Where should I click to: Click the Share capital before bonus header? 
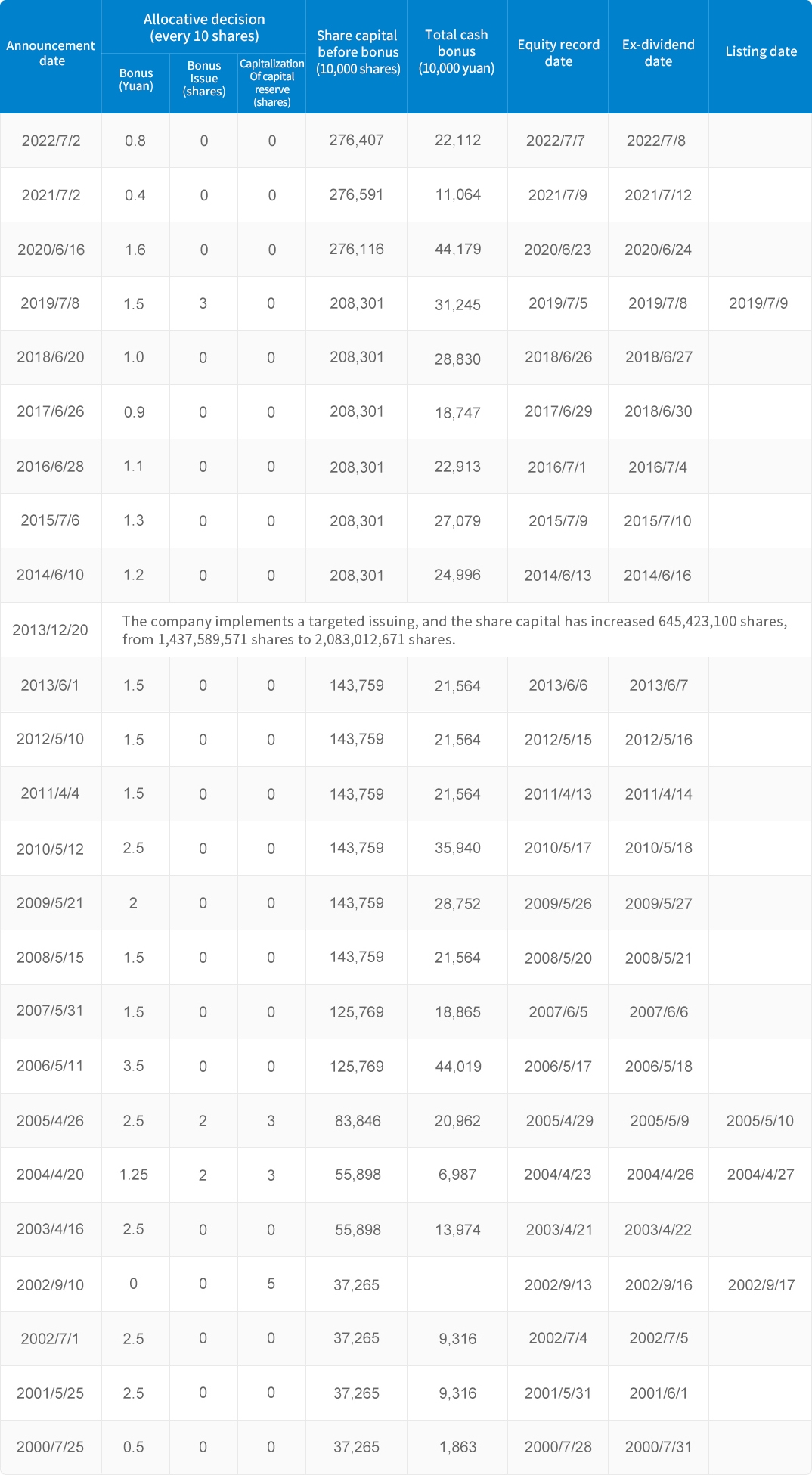pos(358,52)
